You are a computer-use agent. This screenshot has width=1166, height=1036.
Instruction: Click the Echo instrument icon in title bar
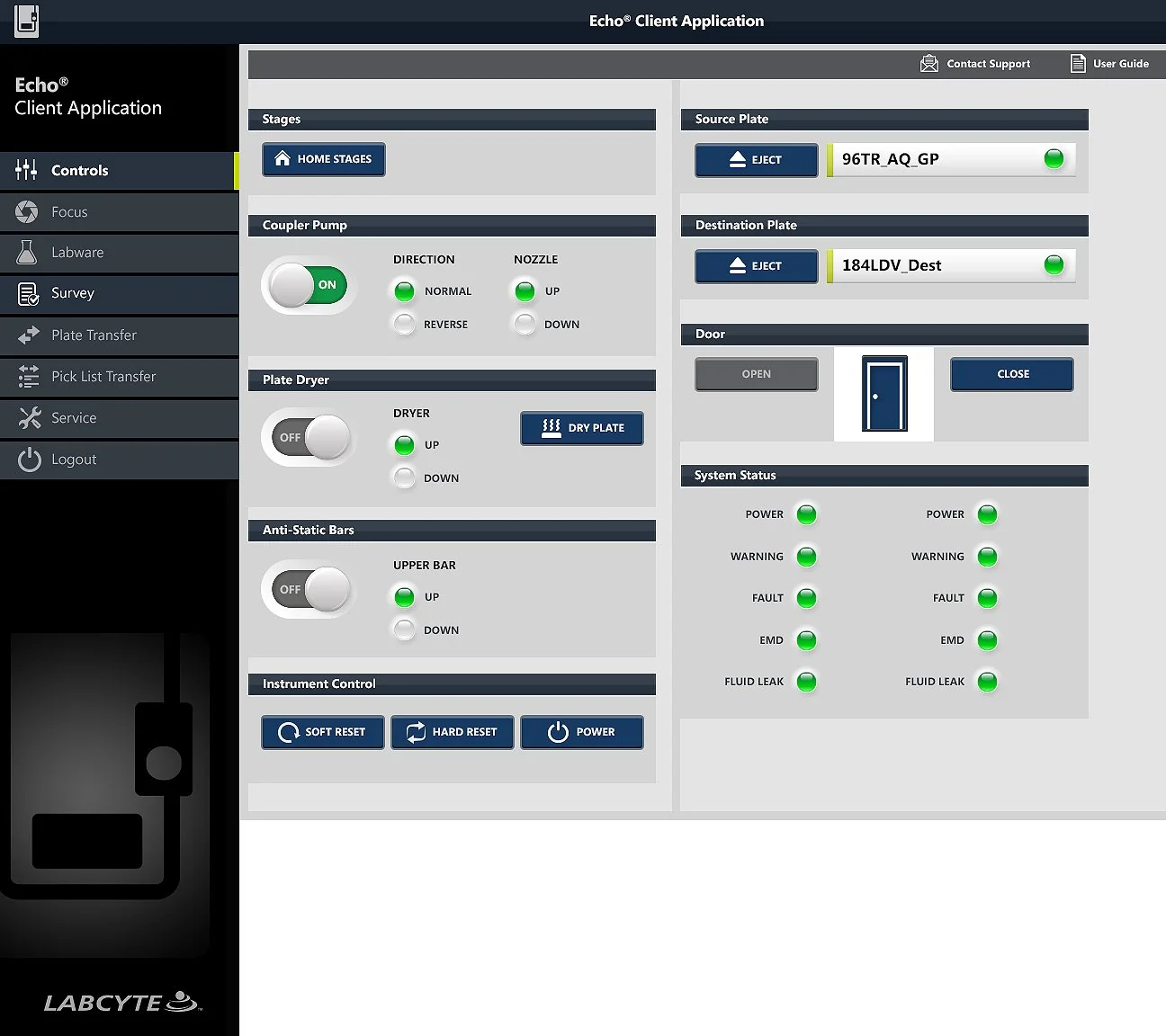click(x=27, y=20)
